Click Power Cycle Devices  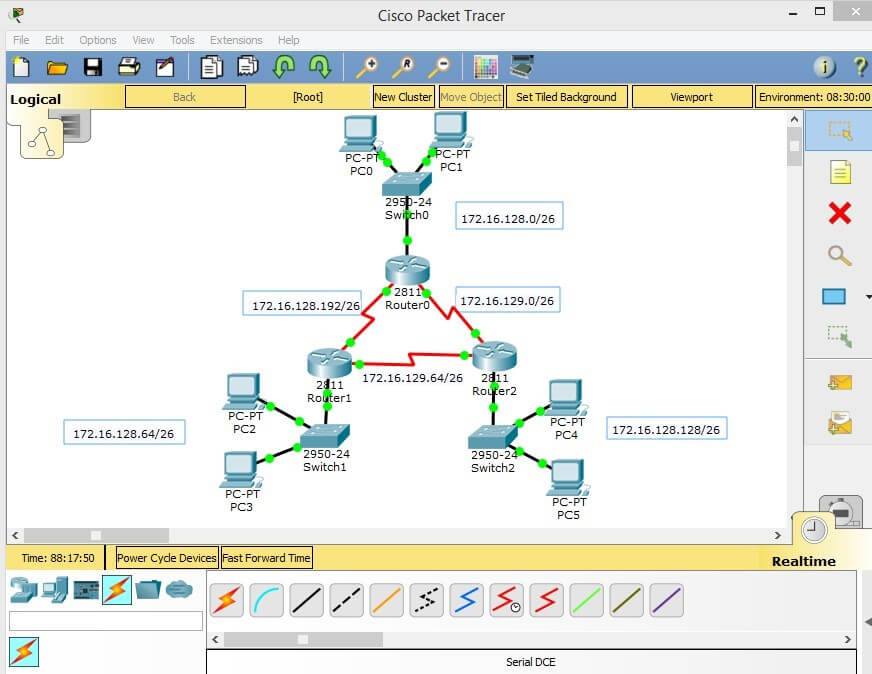(x=166, y=558)
